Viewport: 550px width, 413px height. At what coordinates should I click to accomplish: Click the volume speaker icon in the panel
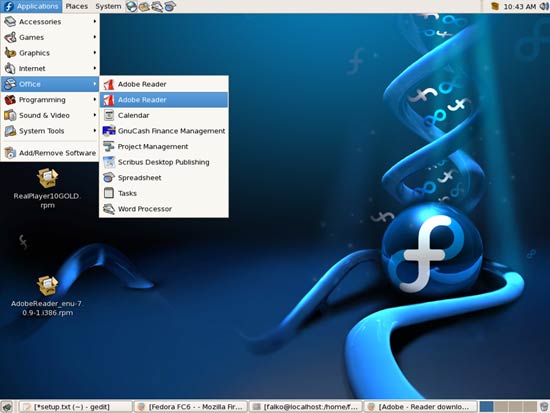(x=544, y=6)
